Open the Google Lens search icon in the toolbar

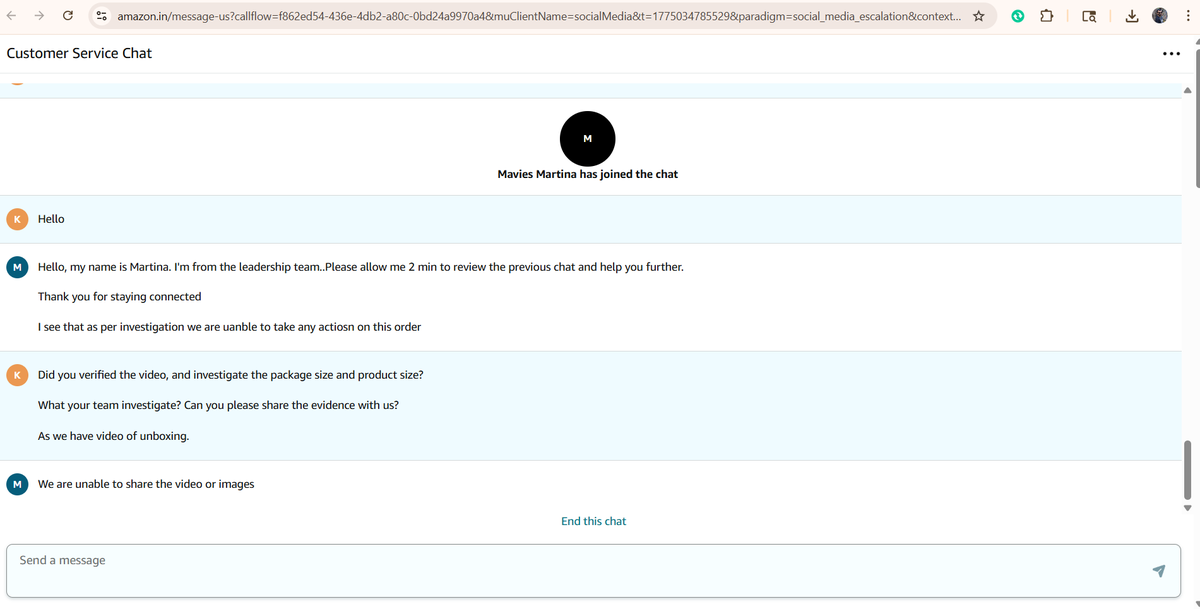click(1089, 16)
